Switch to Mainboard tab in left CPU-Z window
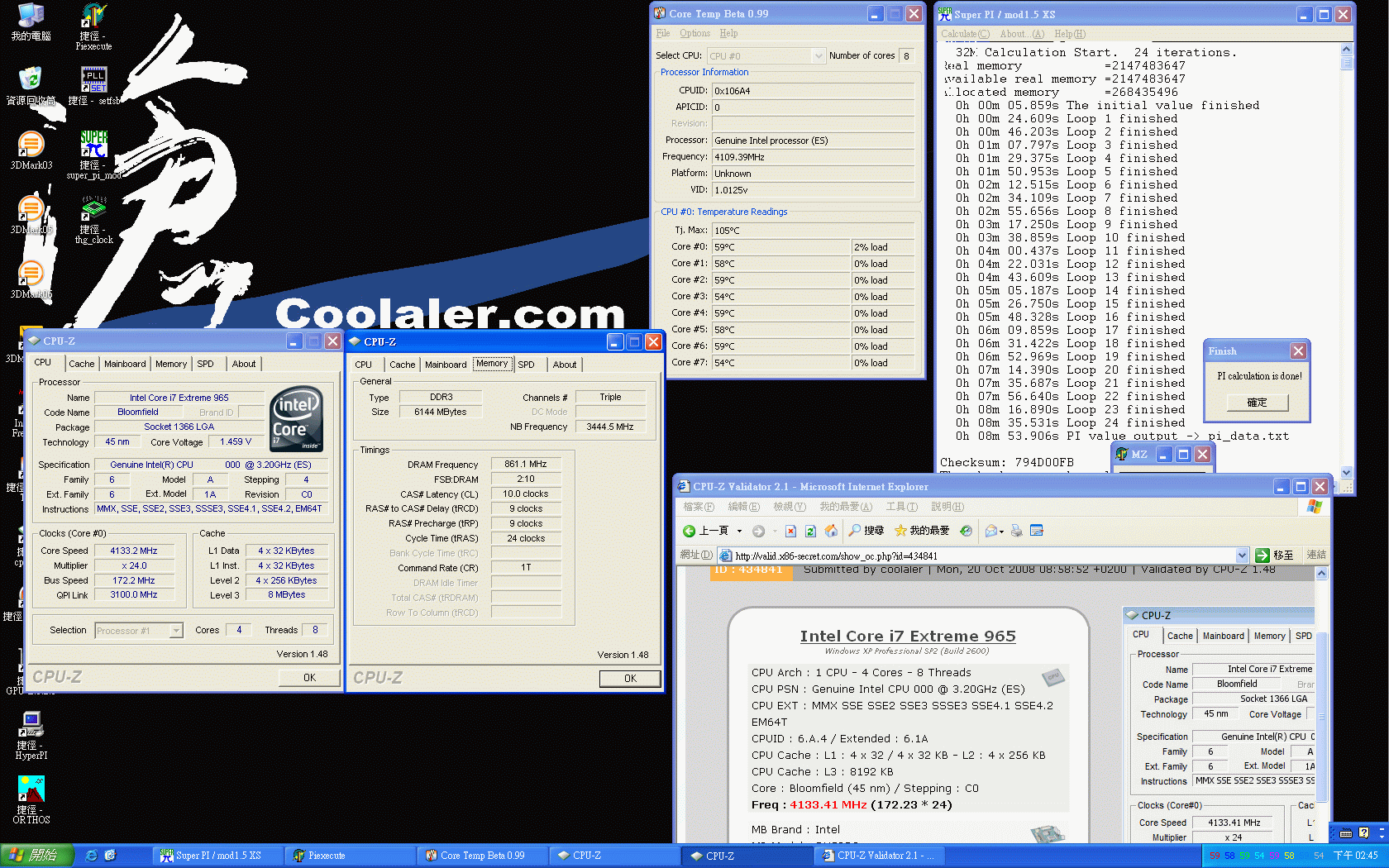This screenshot has width=1389, height=868. click(125, 364)
